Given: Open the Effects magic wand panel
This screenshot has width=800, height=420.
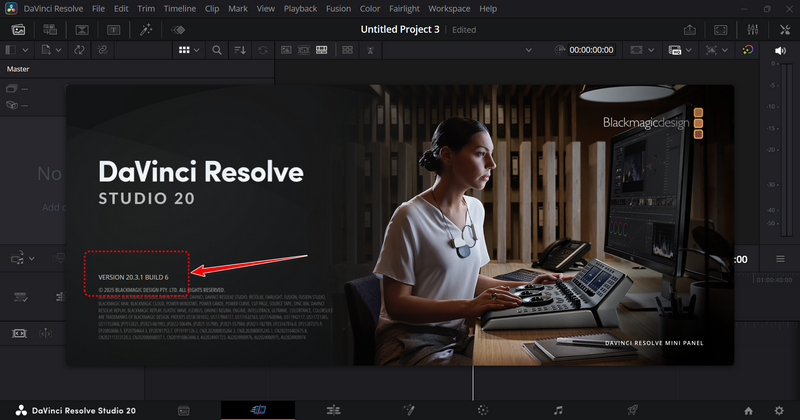Looking at the screenshot, I should 147,30.
